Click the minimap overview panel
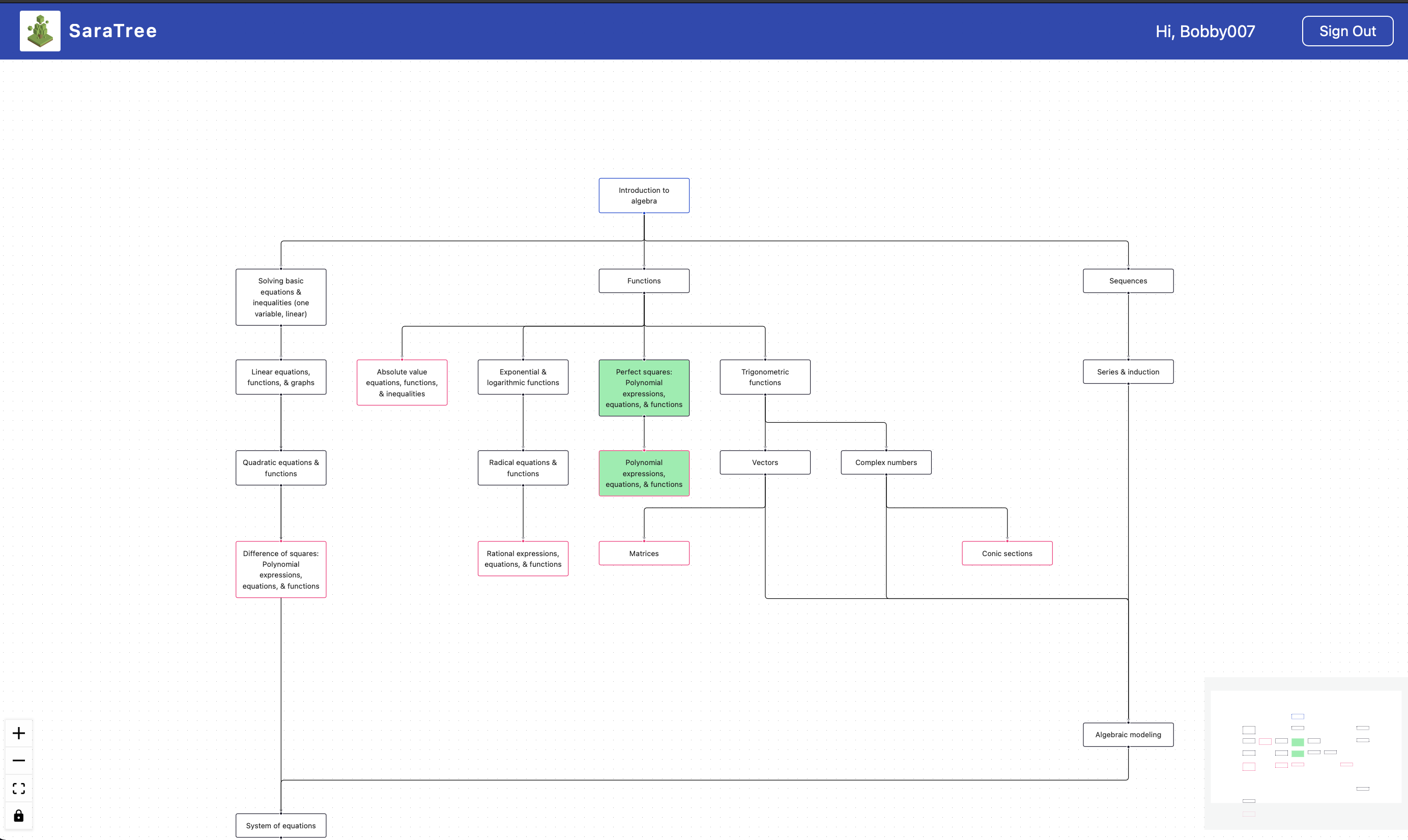Image resolution: width=1408 pixels, height=840 pixels. [x=1305, y=753]
